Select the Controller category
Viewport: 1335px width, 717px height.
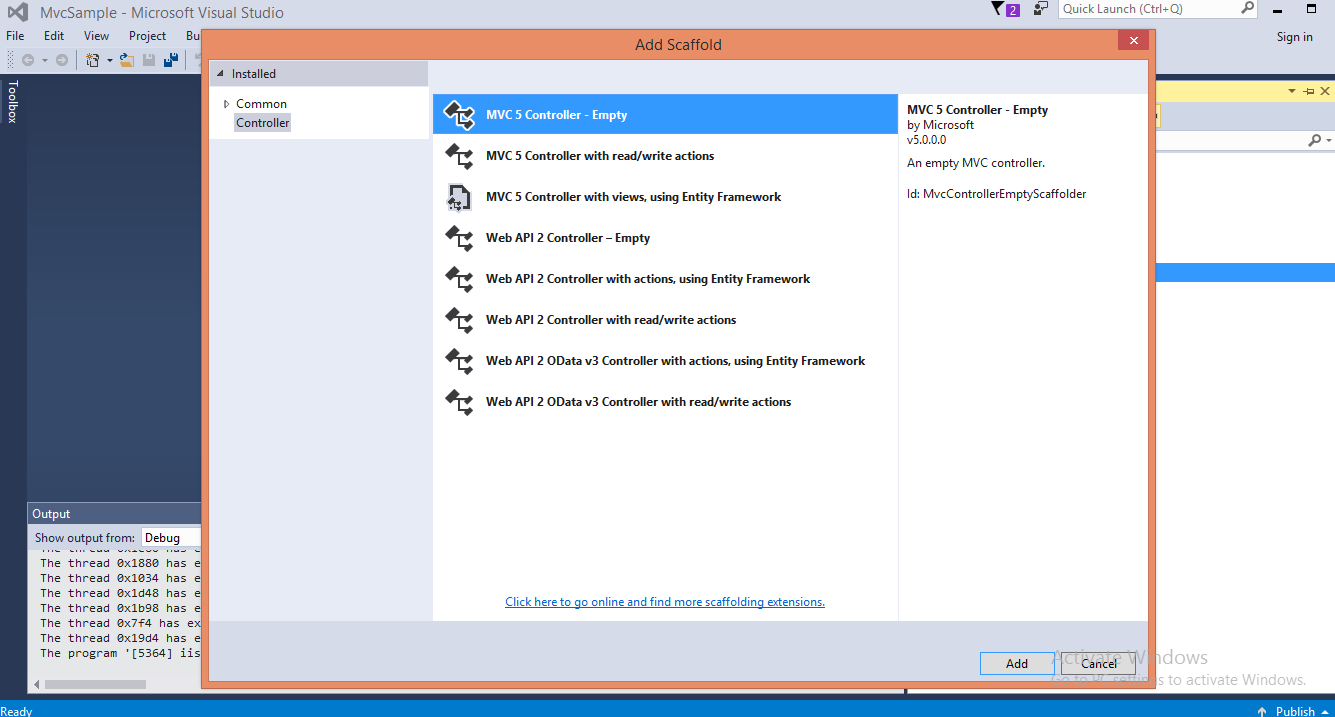tap(263, 123)
